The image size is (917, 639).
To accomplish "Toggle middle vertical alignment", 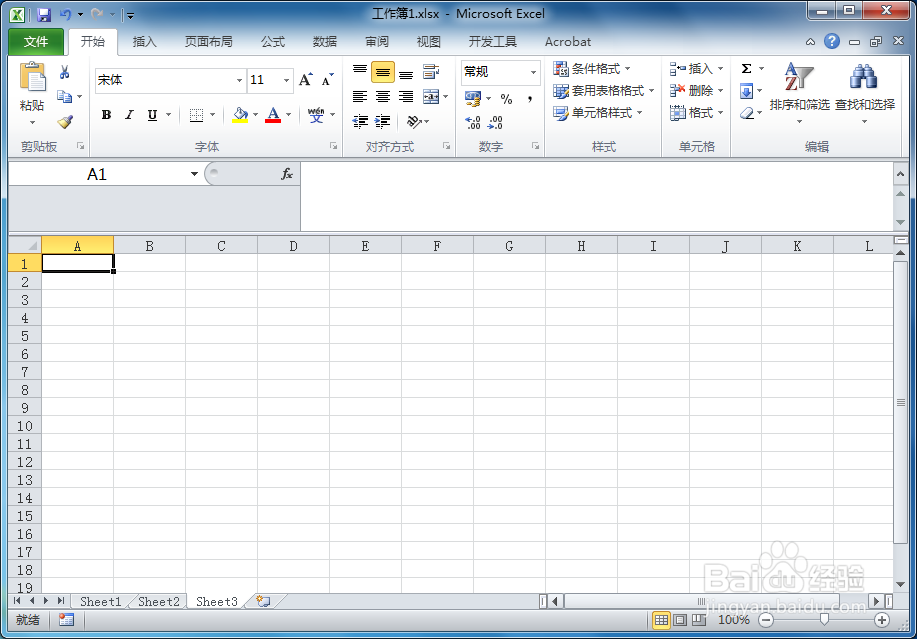I will point(382,72).
